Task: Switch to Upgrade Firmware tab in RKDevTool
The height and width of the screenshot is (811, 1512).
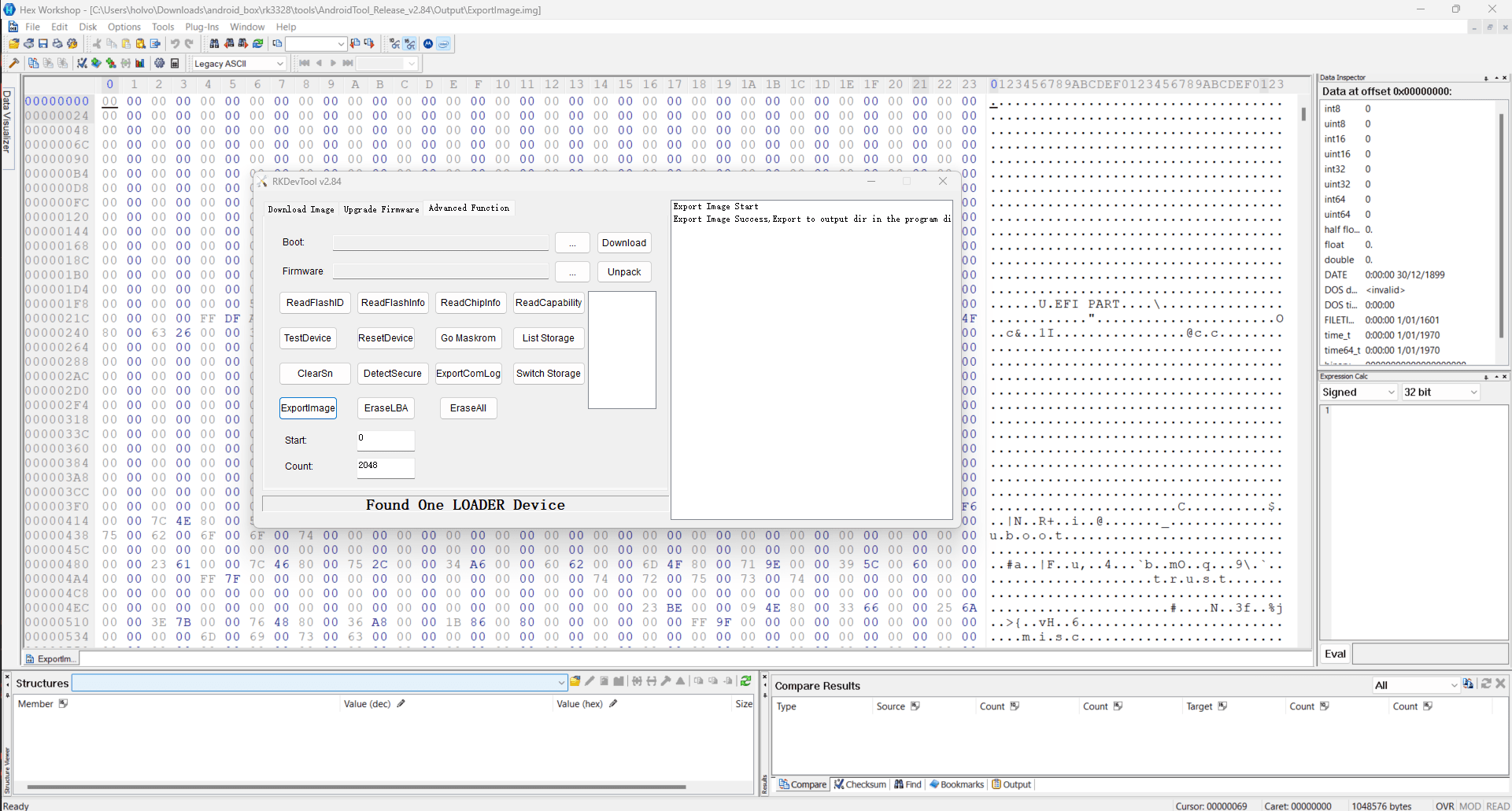Action: tap(381, 209)
